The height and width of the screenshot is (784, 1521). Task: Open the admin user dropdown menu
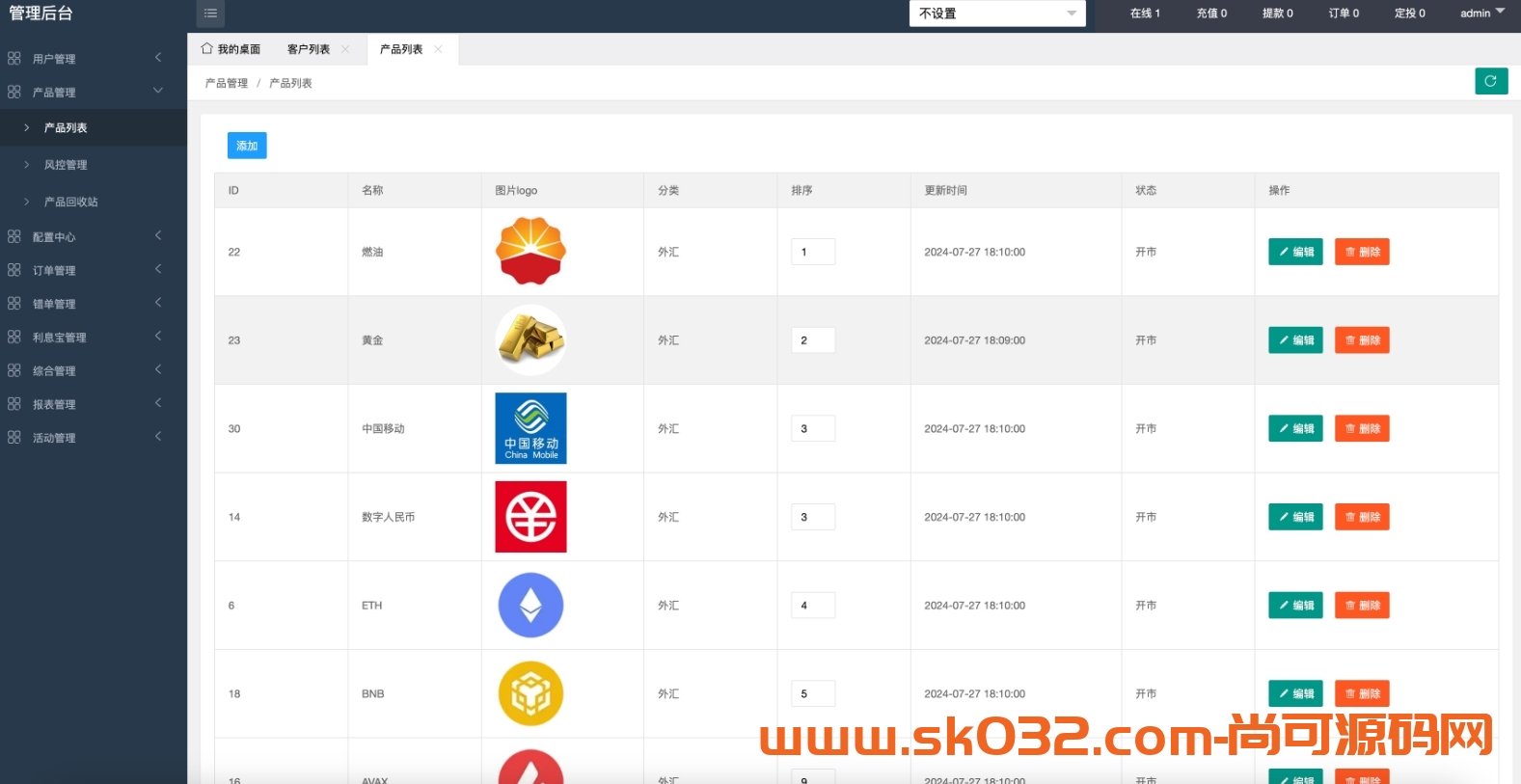click(1482, 13)
